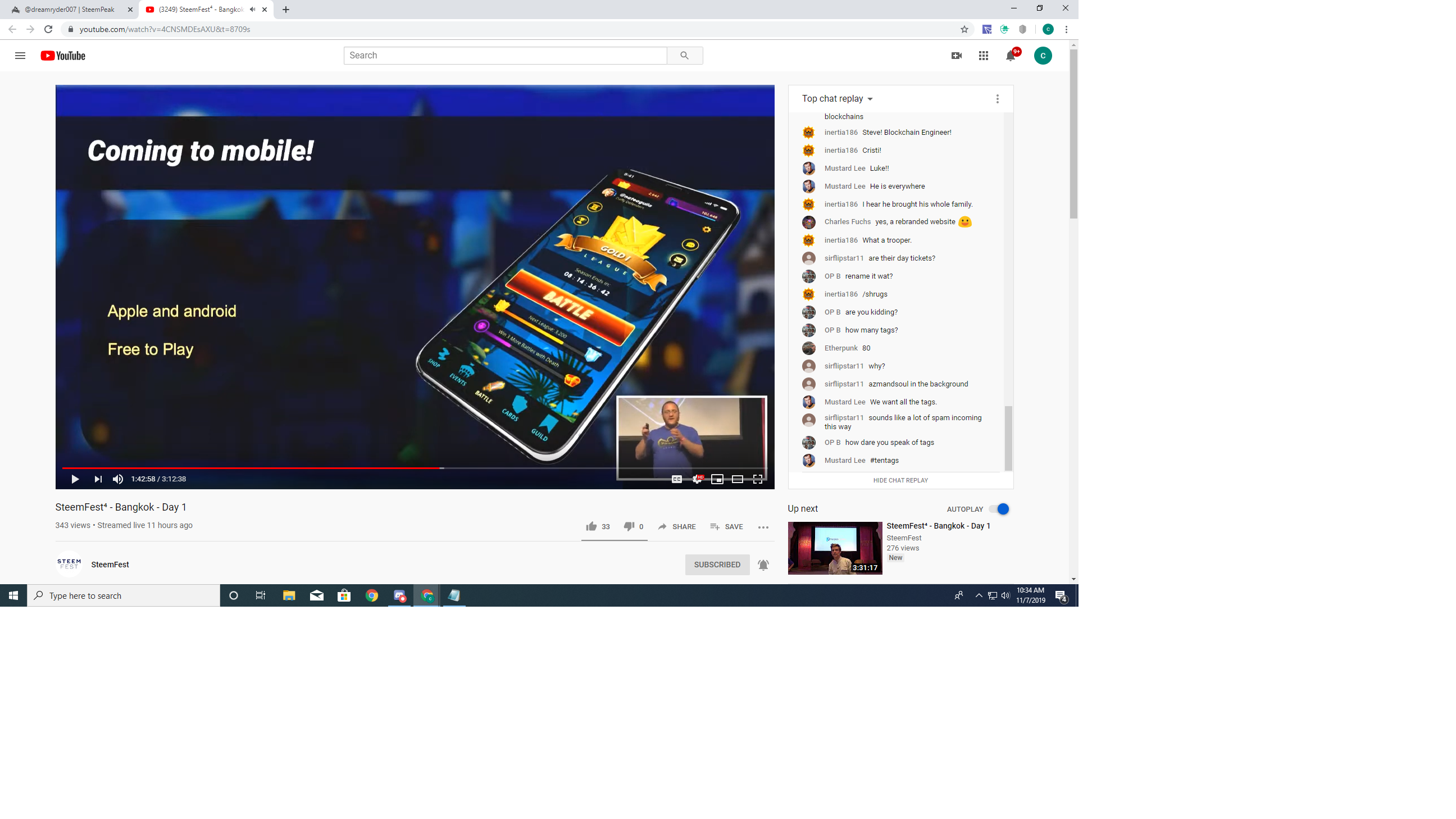Toggle channel notification bell next to Subscribed
This screenshot has height=819, width=1456.
pyautogui.click(x=763, y=564)
